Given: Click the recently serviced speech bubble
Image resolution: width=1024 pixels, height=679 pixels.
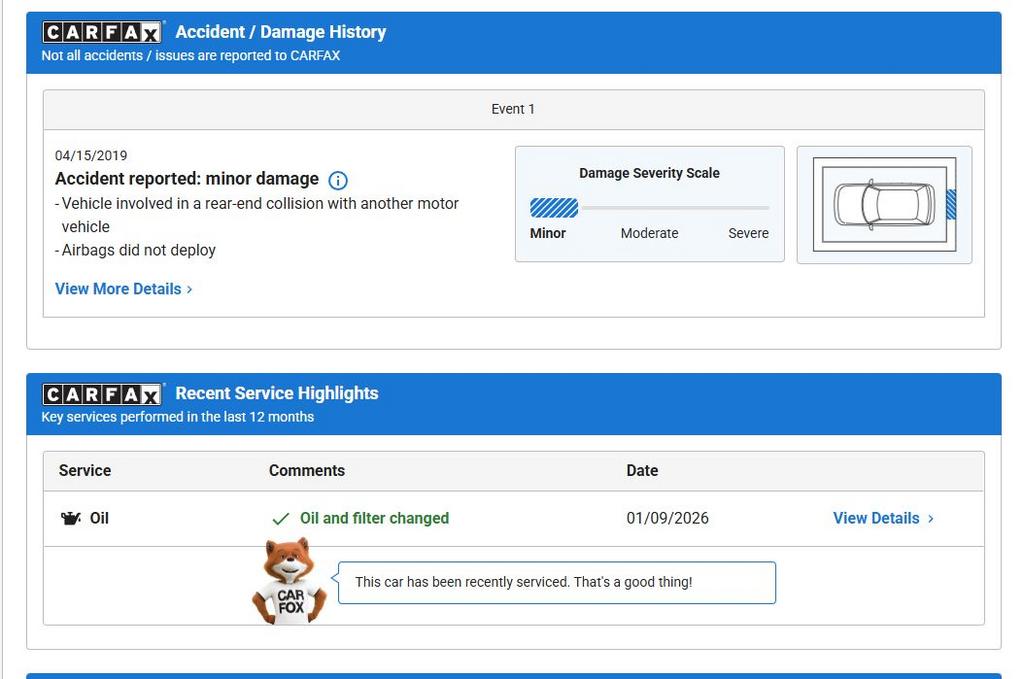Looking at the screenshot, I should tap(556, 582).
